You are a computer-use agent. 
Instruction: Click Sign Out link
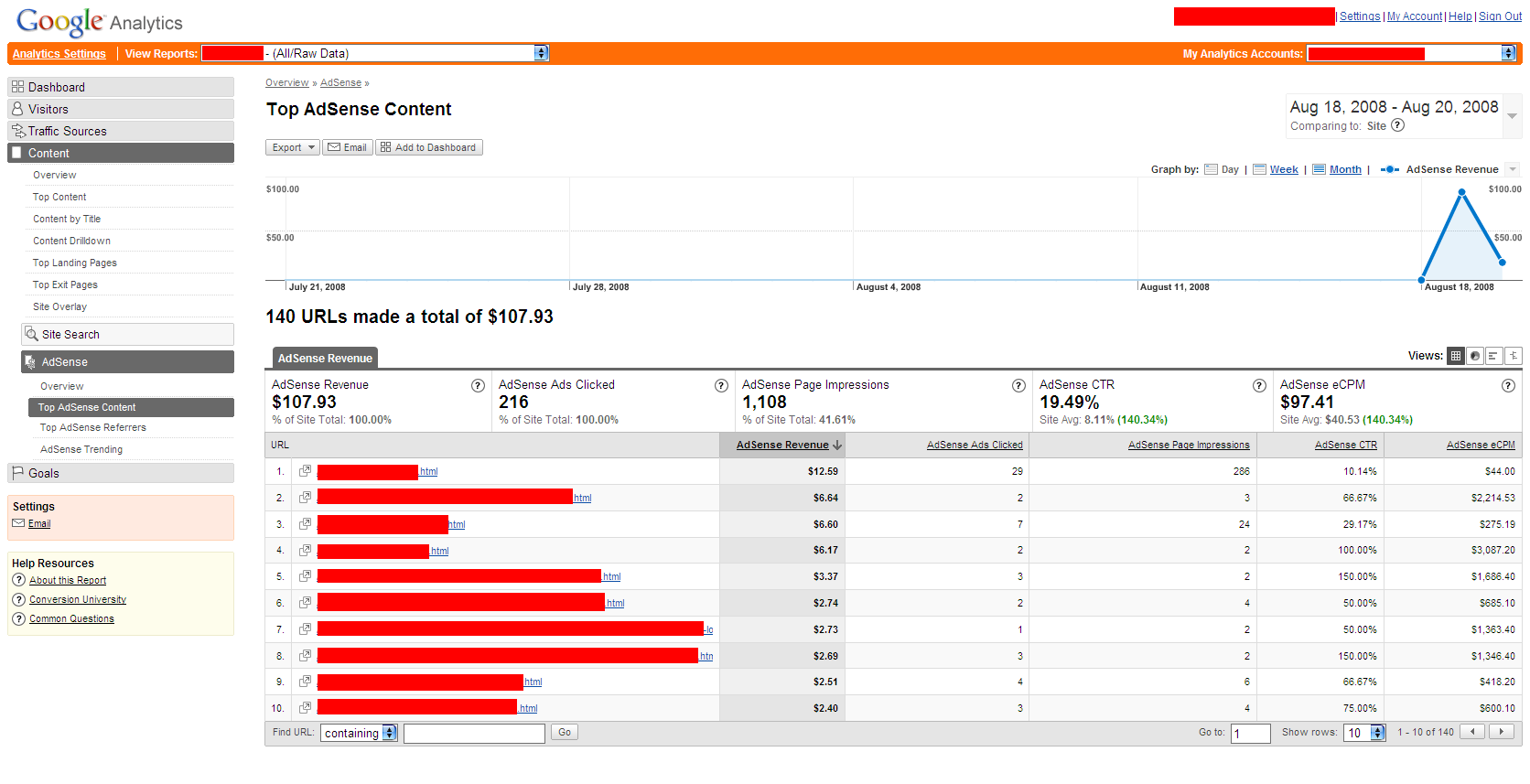coord(1500,16)
